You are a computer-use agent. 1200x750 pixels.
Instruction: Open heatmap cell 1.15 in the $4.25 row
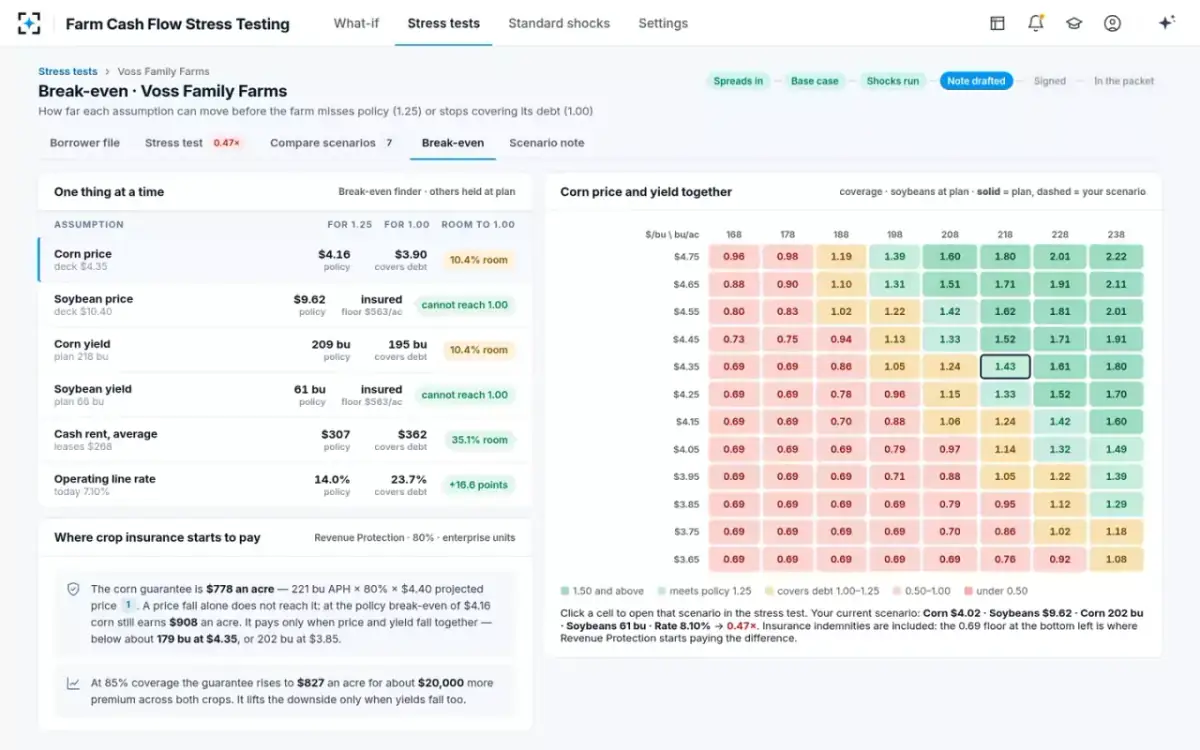point(950,394)
